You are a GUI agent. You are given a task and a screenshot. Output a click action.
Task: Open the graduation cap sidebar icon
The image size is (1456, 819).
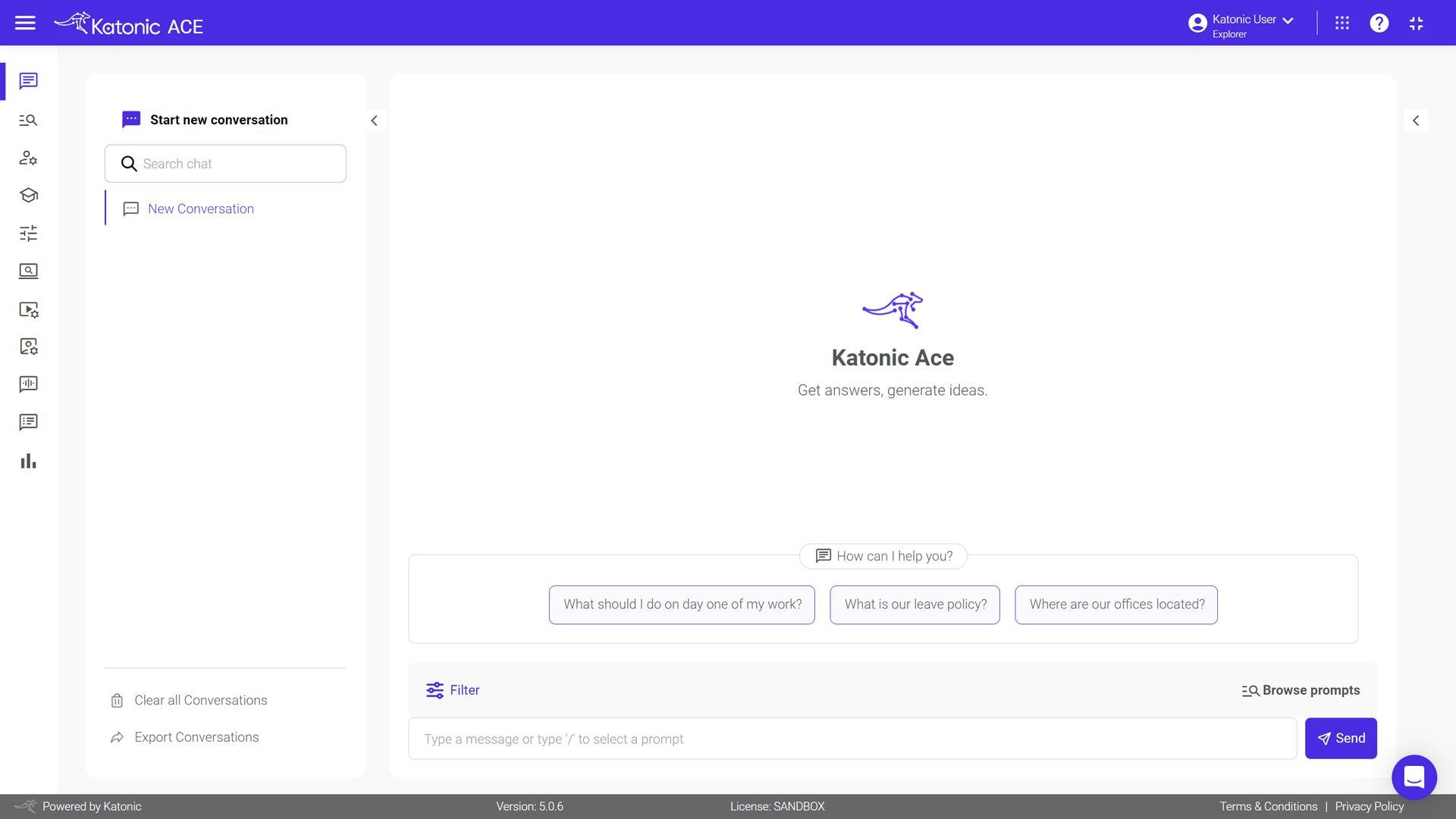click(28, 196)
